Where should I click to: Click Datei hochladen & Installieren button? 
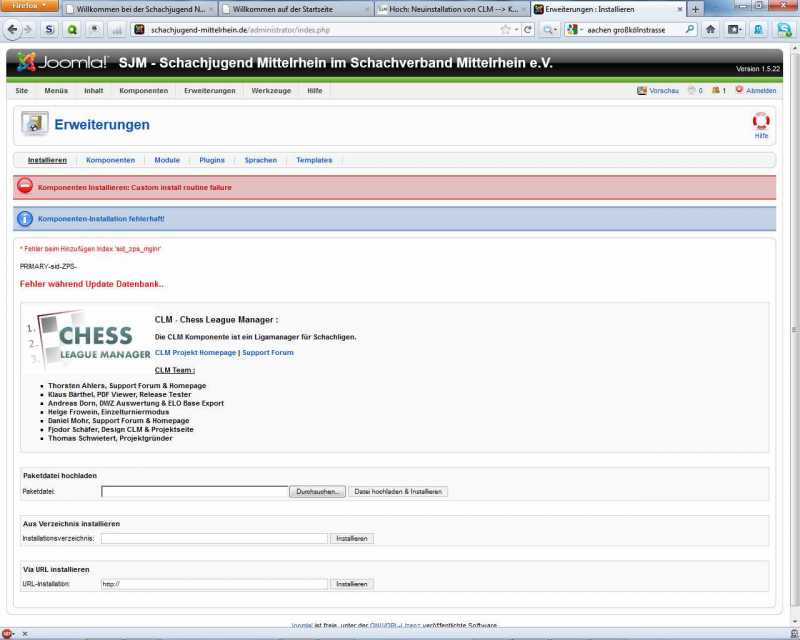point(398,492)
